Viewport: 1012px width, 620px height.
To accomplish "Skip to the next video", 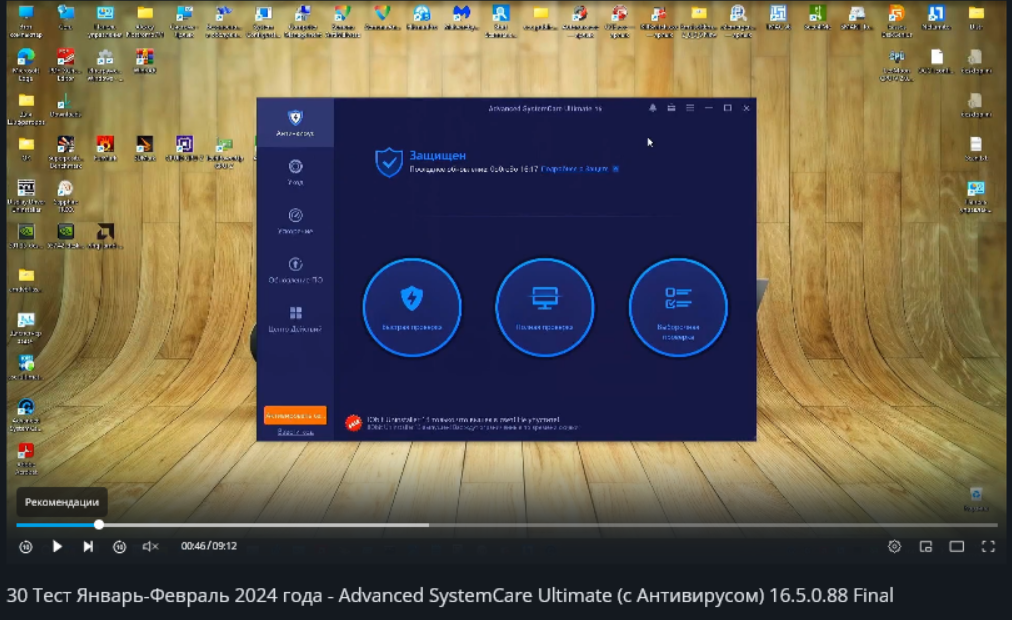I will pyautogui.click(x=88, y=546).
